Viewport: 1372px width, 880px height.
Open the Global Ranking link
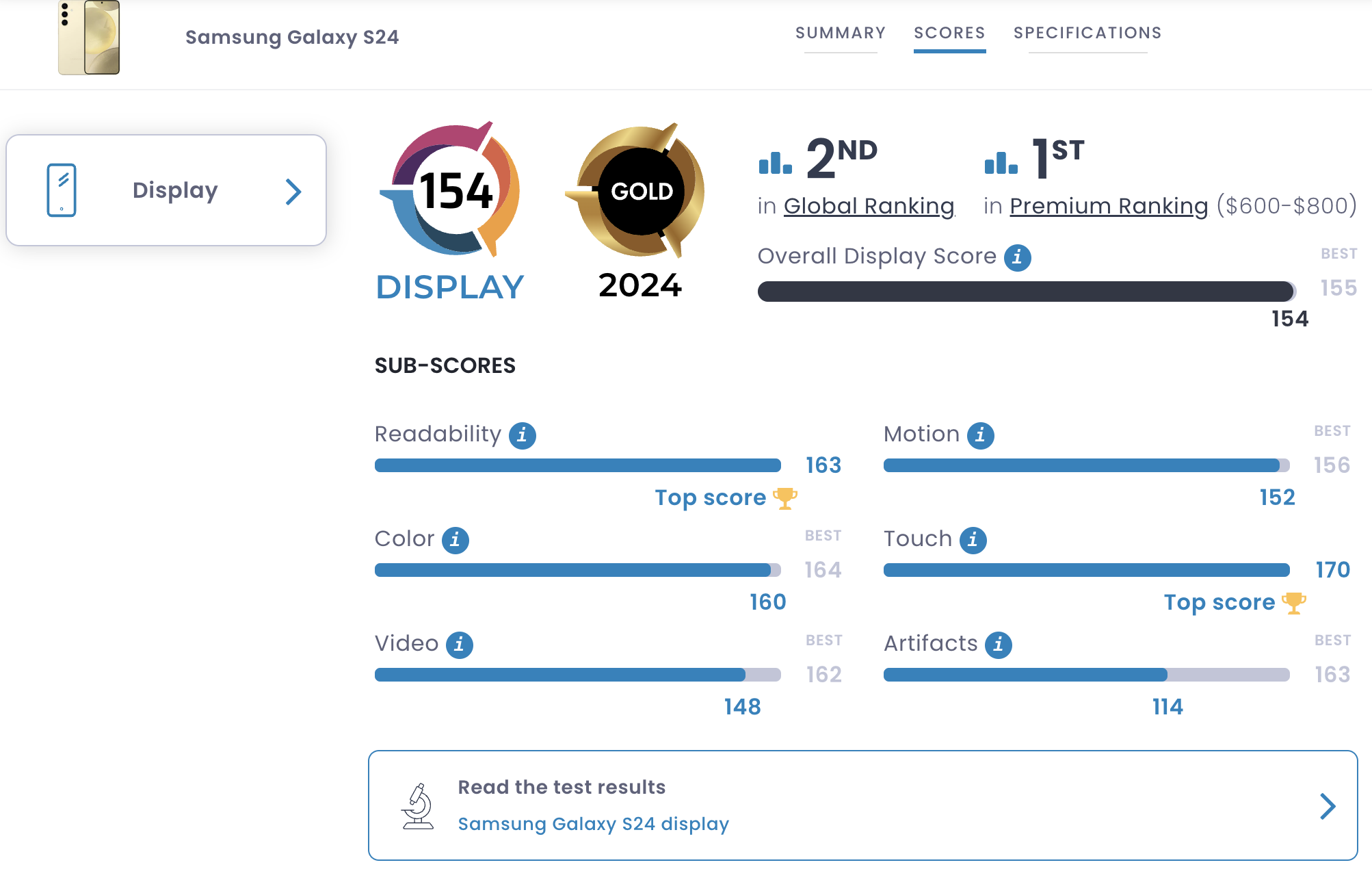click(869, 206)
